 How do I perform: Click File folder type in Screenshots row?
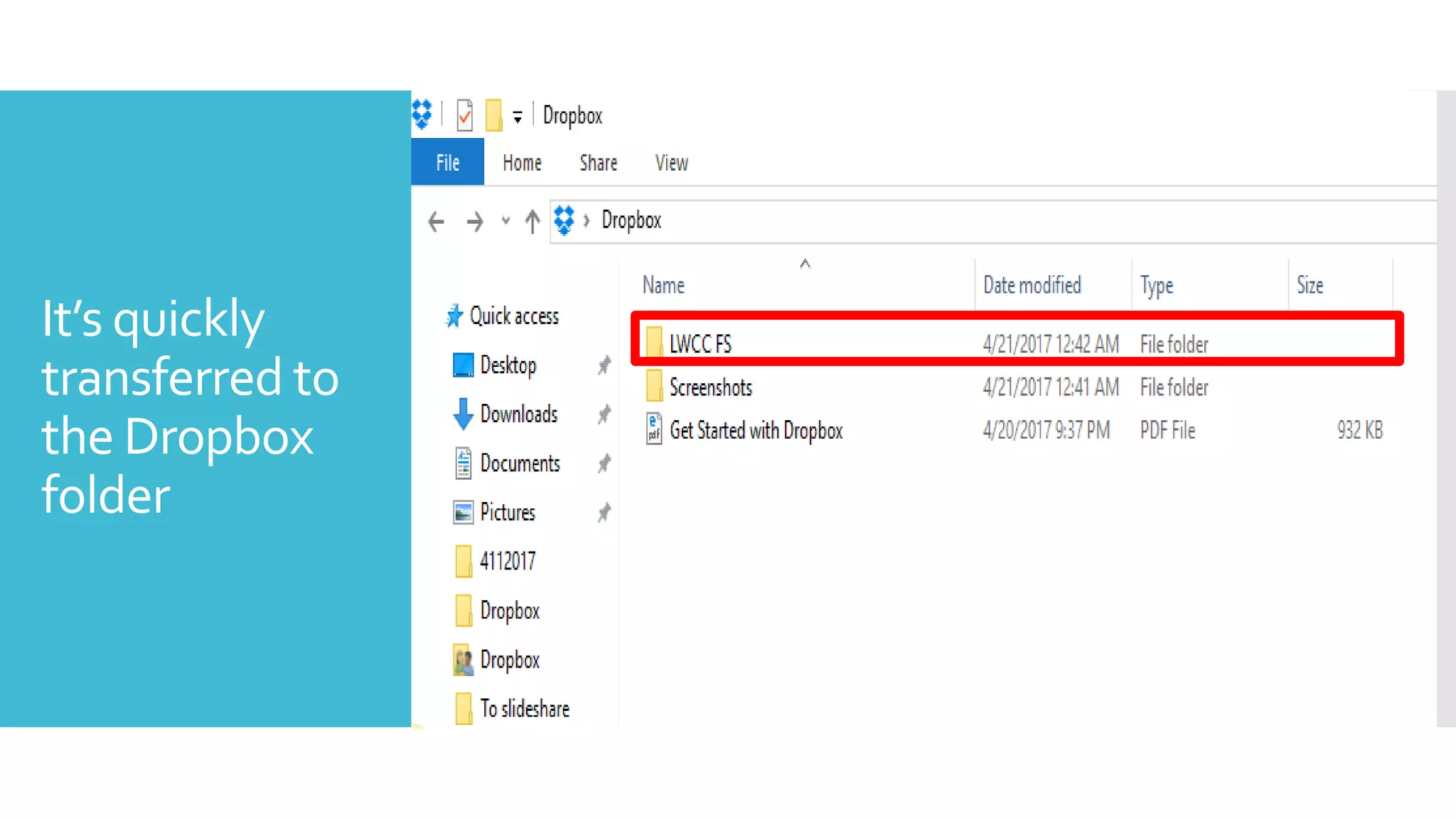click(x=1174, y=387)
